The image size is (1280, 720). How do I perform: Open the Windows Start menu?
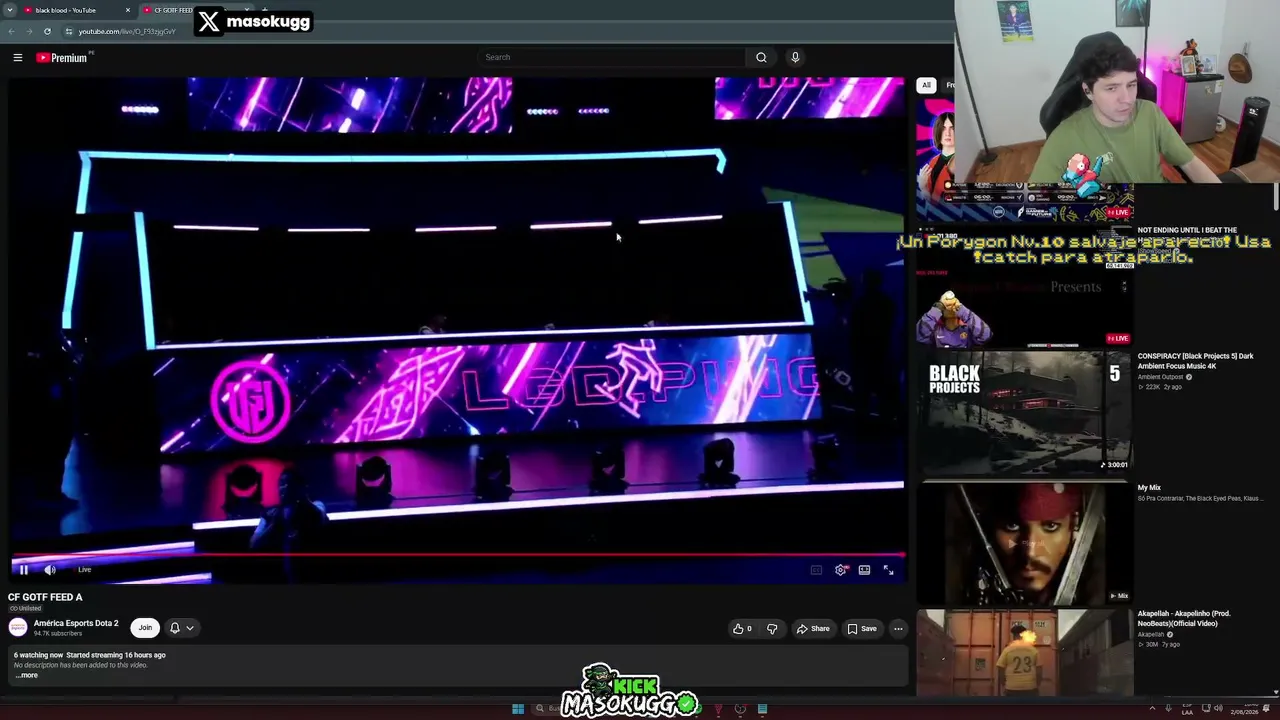pyautogui.click(x=518, y=709)
